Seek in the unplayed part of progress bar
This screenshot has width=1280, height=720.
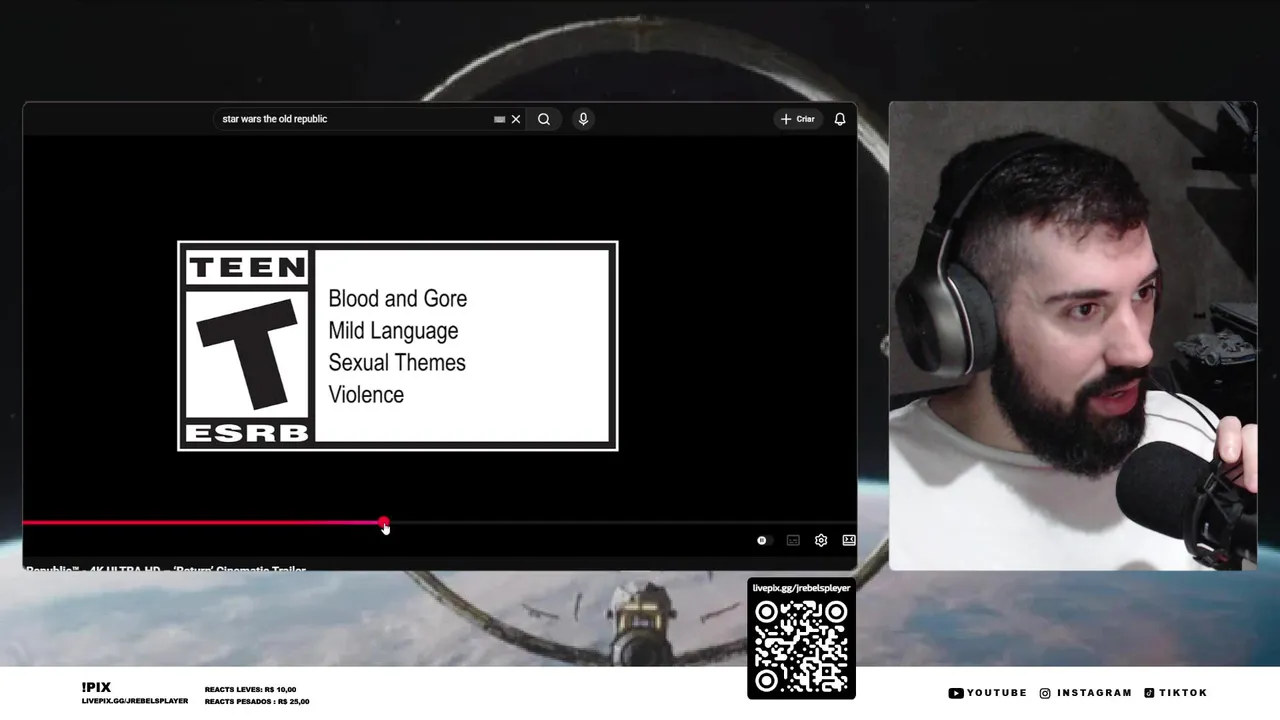(x=621, y=522)
